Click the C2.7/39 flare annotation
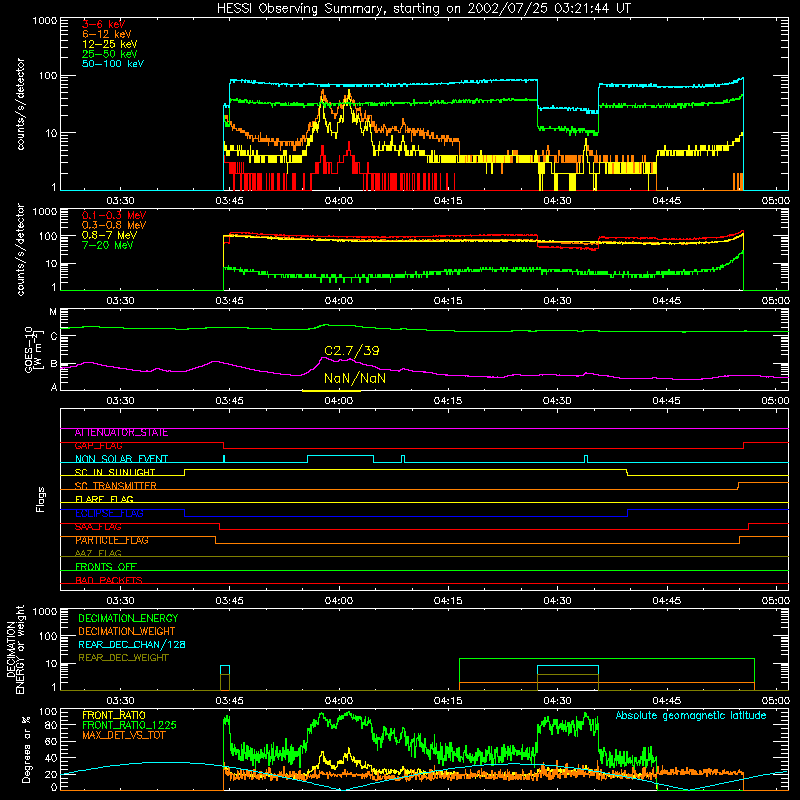 point(352,351)
